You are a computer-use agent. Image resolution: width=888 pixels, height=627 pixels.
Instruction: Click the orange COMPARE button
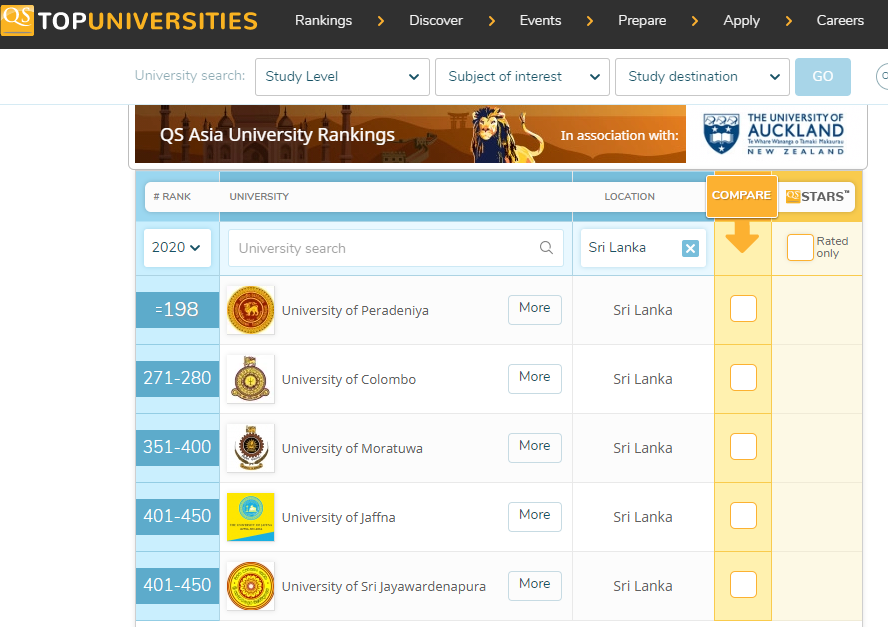click(x=741, y=196)
